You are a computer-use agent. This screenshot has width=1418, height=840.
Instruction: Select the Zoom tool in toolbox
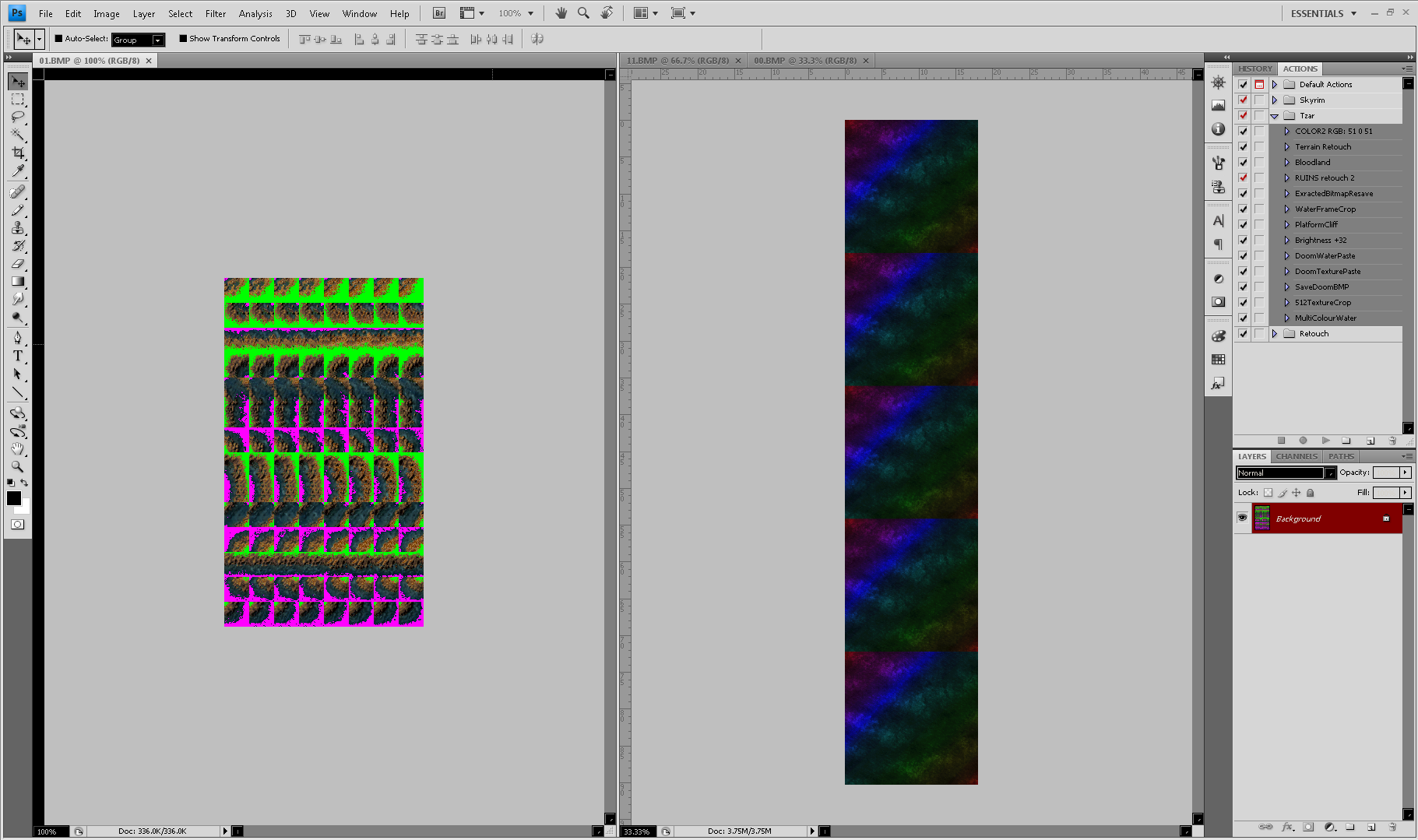18,466
